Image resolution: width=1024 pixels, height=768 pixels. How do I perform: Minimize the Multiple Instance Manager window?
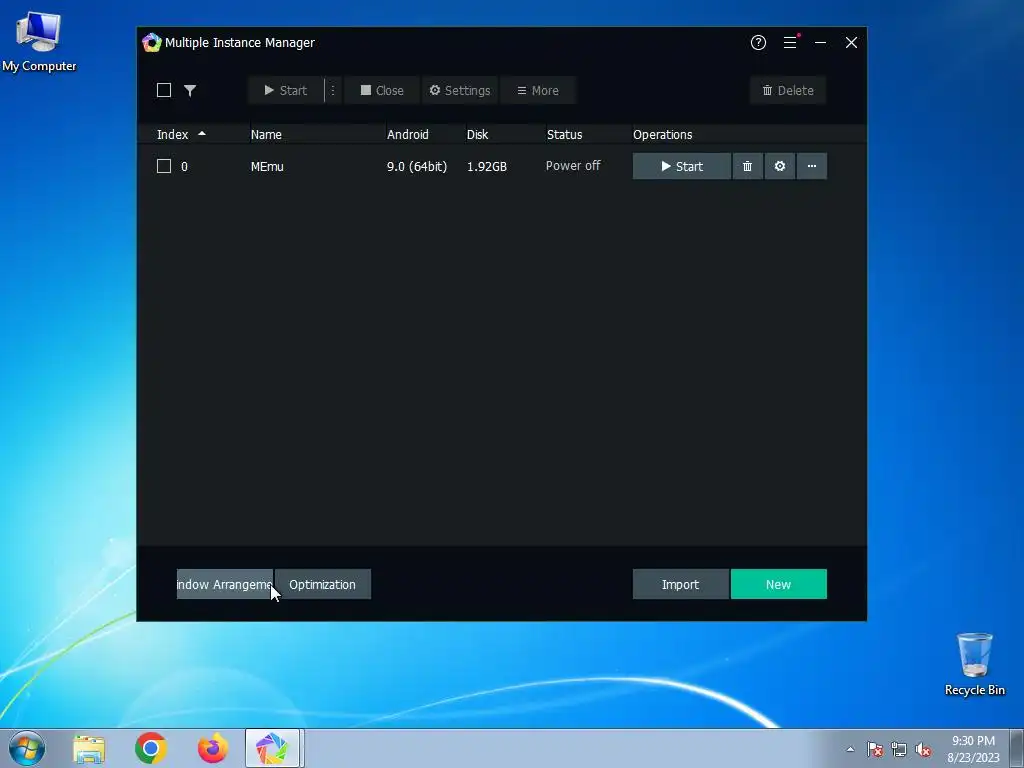820,42
